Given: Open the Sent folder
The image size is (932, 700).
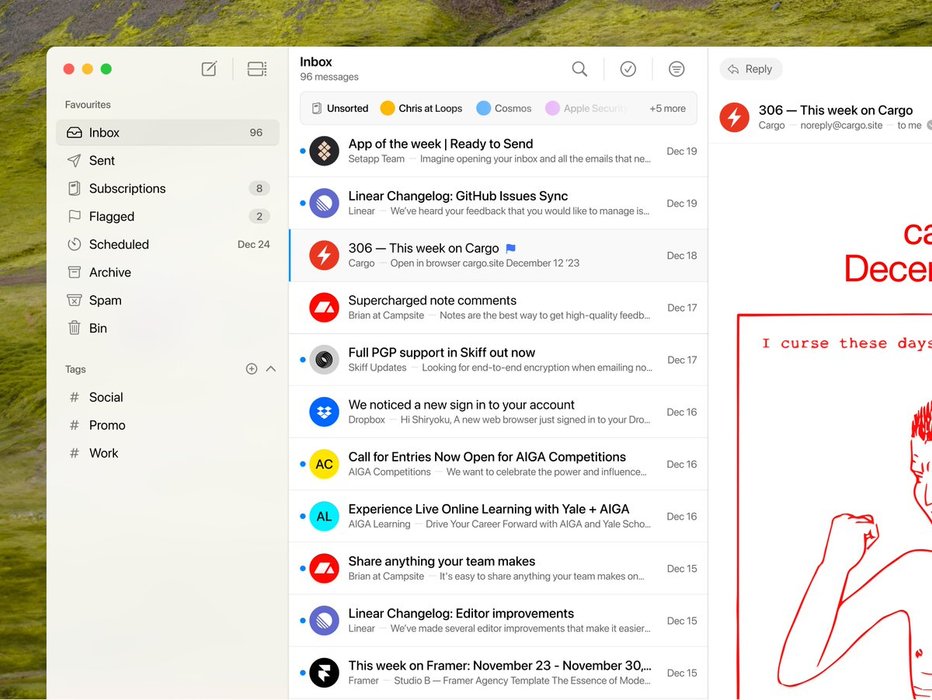Looking at the screenshot, I should (x=168, y=160).
